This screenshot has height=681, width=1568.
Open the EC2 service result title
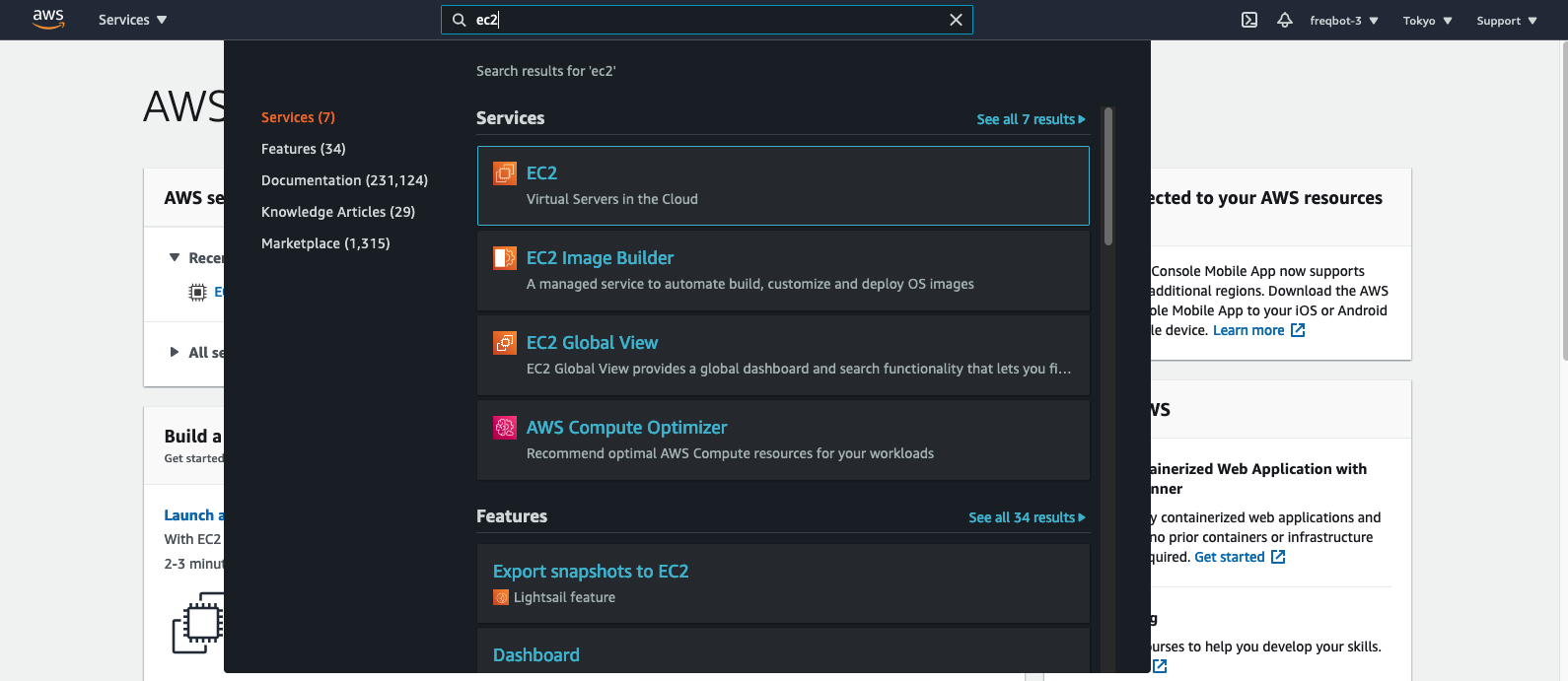pos(541,173)
